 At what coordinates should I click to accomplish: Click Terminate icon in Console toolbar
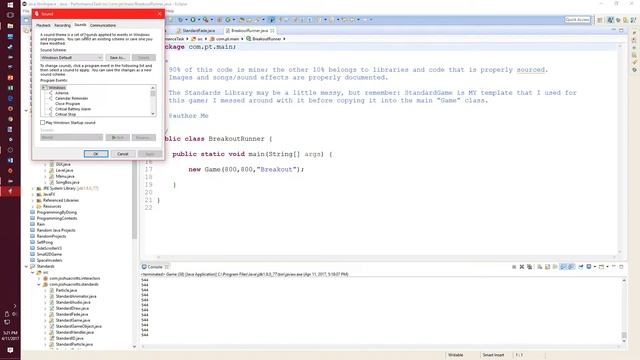point(514,267)
